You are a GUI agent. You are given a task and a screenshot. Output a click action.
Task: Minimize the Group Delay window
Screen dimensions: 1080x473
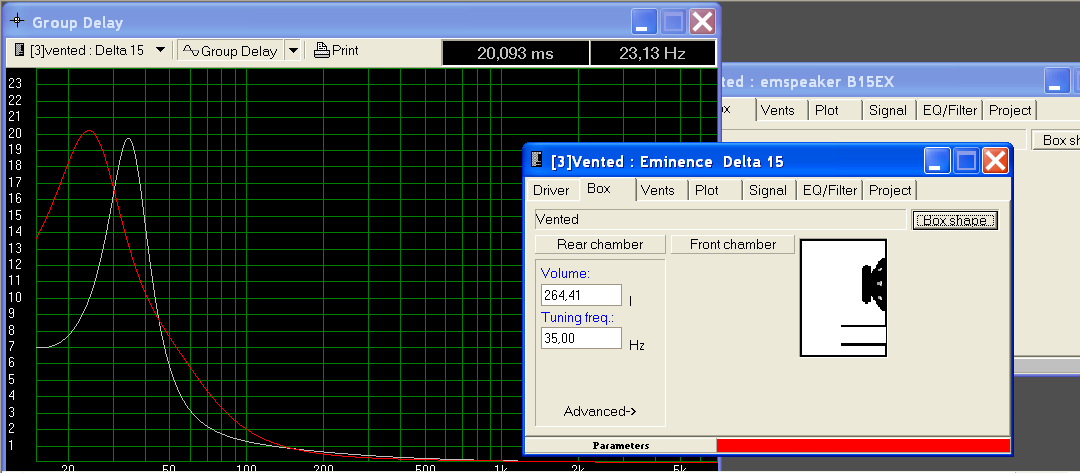tap(644, 22)
